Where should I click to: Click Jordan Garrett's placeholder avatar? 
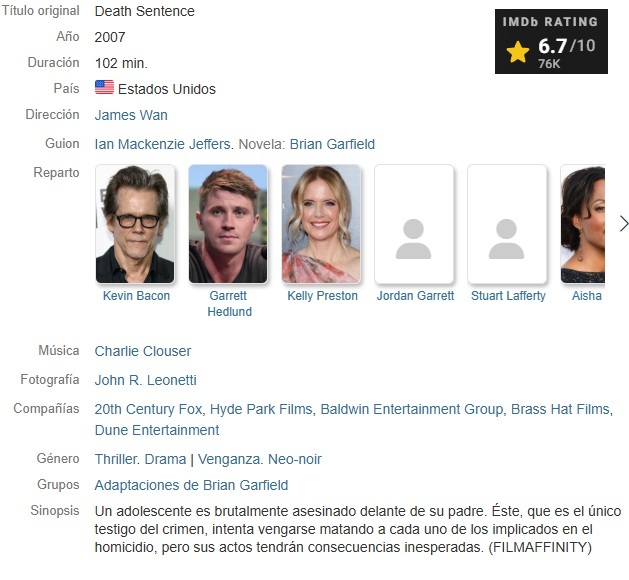[414, 224]
